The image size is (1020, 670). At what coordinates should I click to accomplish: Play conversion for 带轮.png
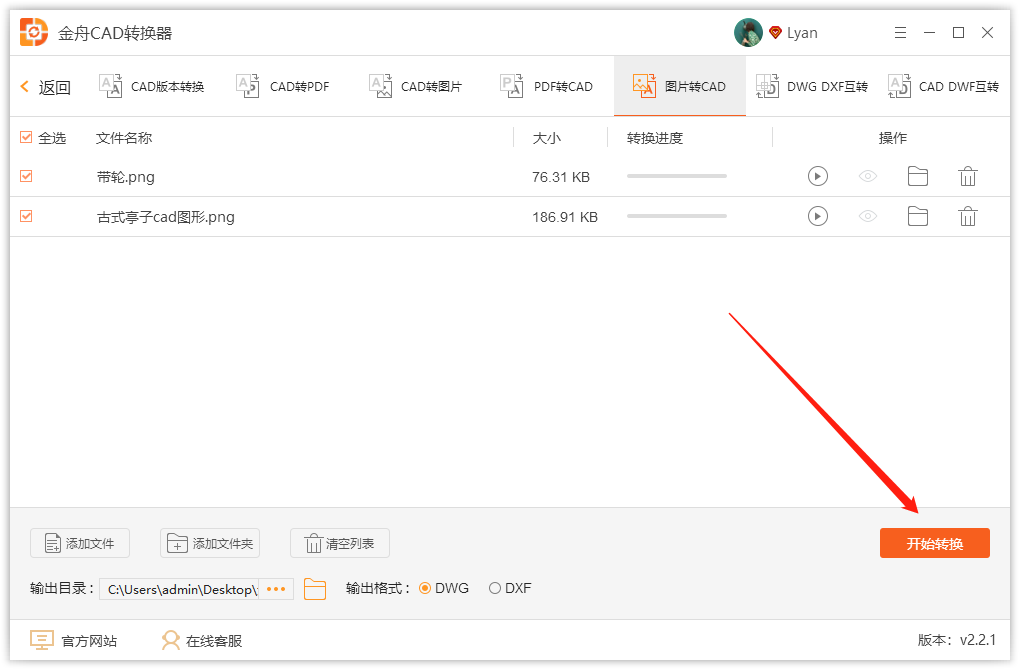coord(817,175)
